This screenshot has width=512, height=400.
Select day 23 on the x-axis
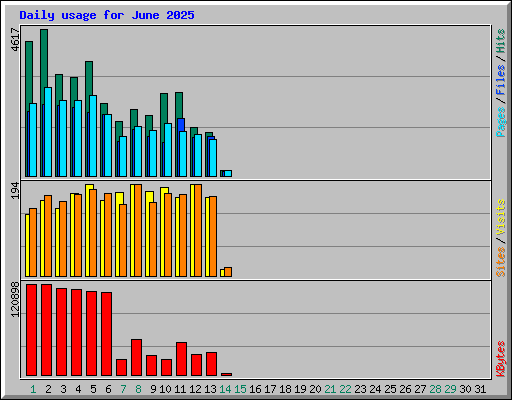(x=360, y=389)
